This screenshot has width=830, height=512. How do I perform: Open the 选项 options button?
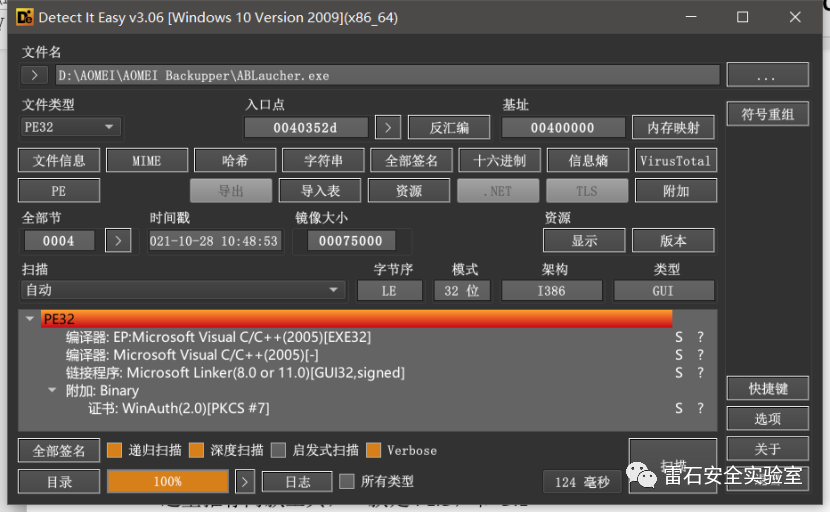(x=768, y=418)
